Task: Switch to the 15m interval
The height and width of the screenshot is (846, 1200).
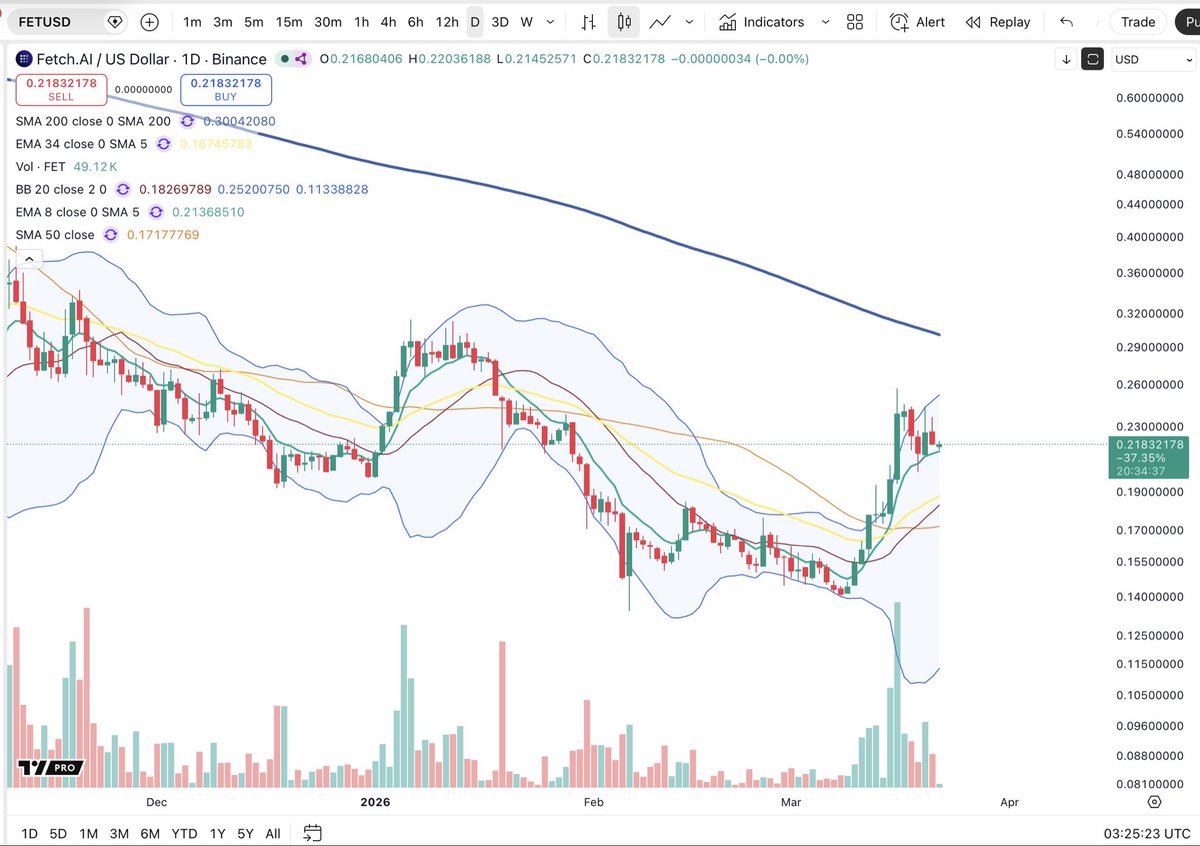Action: tap(289, 22)
